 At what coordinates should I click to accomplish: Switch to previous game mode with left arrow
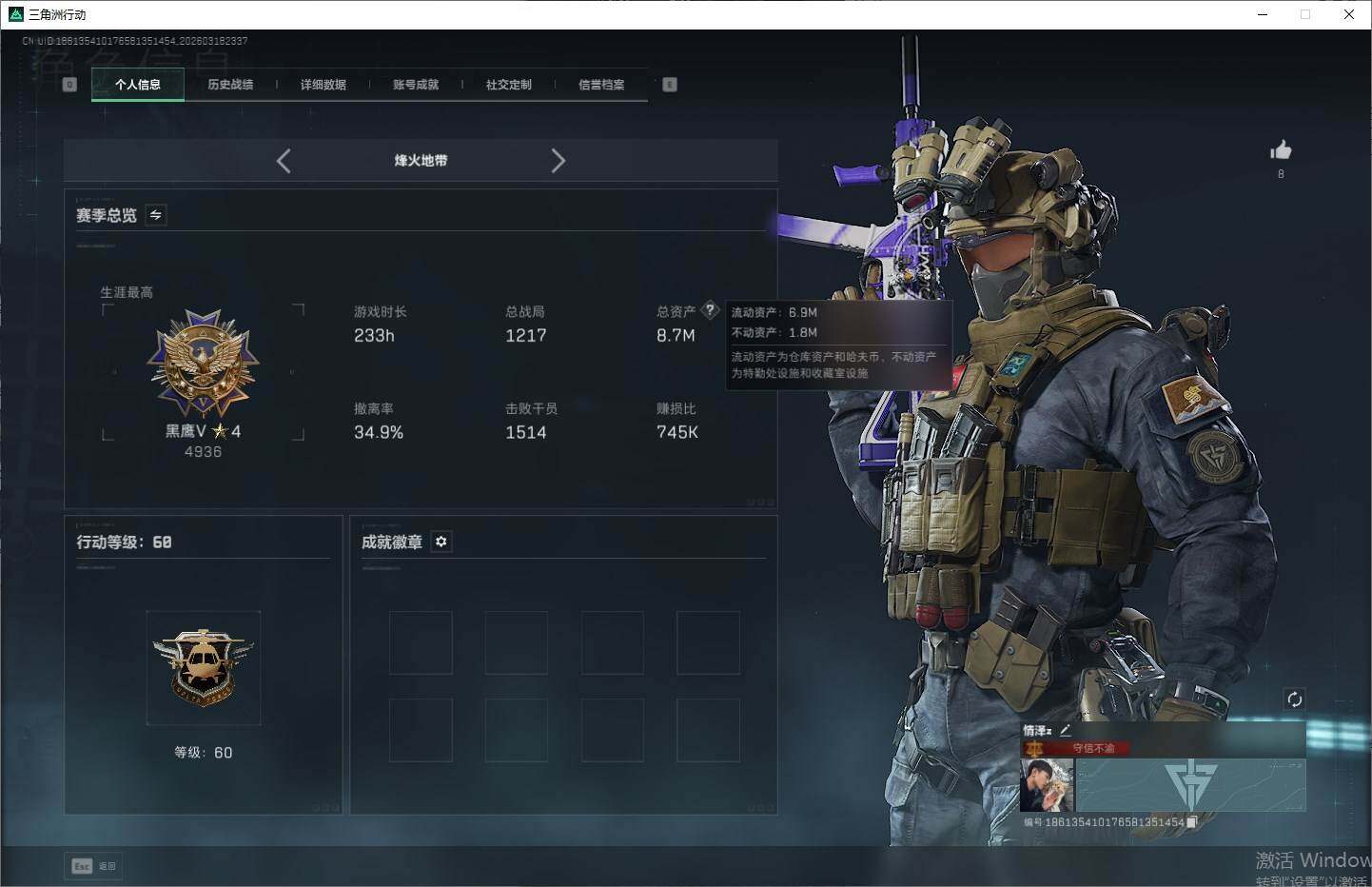(x=284, y=161)
